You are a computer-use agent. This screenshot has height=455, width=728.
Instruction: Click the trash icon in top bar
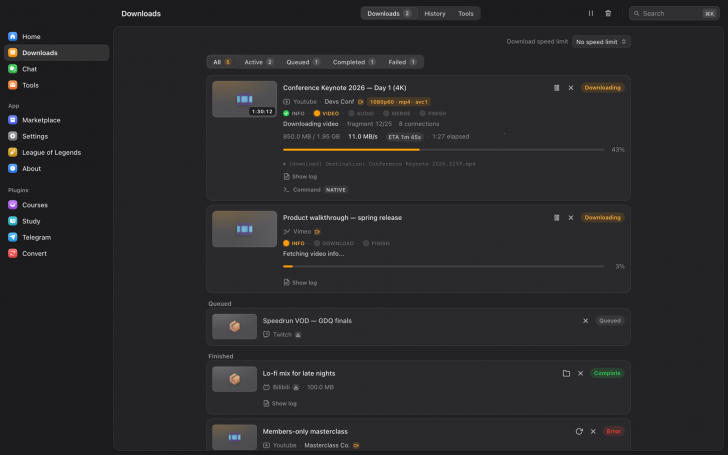pyautogui.click(x=608, y=13)
